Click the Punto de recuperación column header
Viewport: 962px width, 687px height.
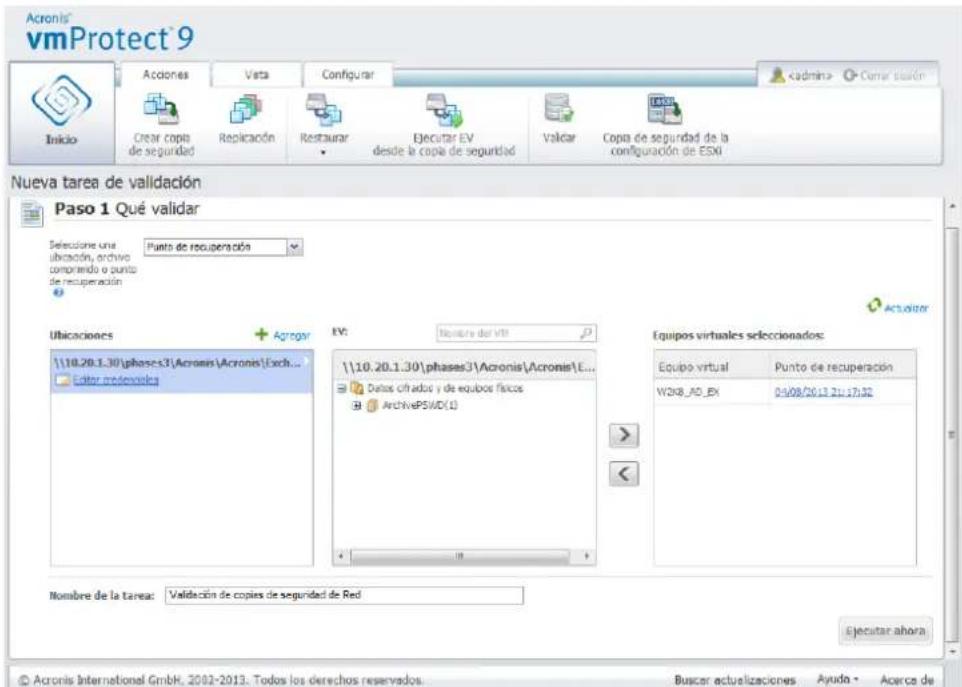[x=842, y=366]
